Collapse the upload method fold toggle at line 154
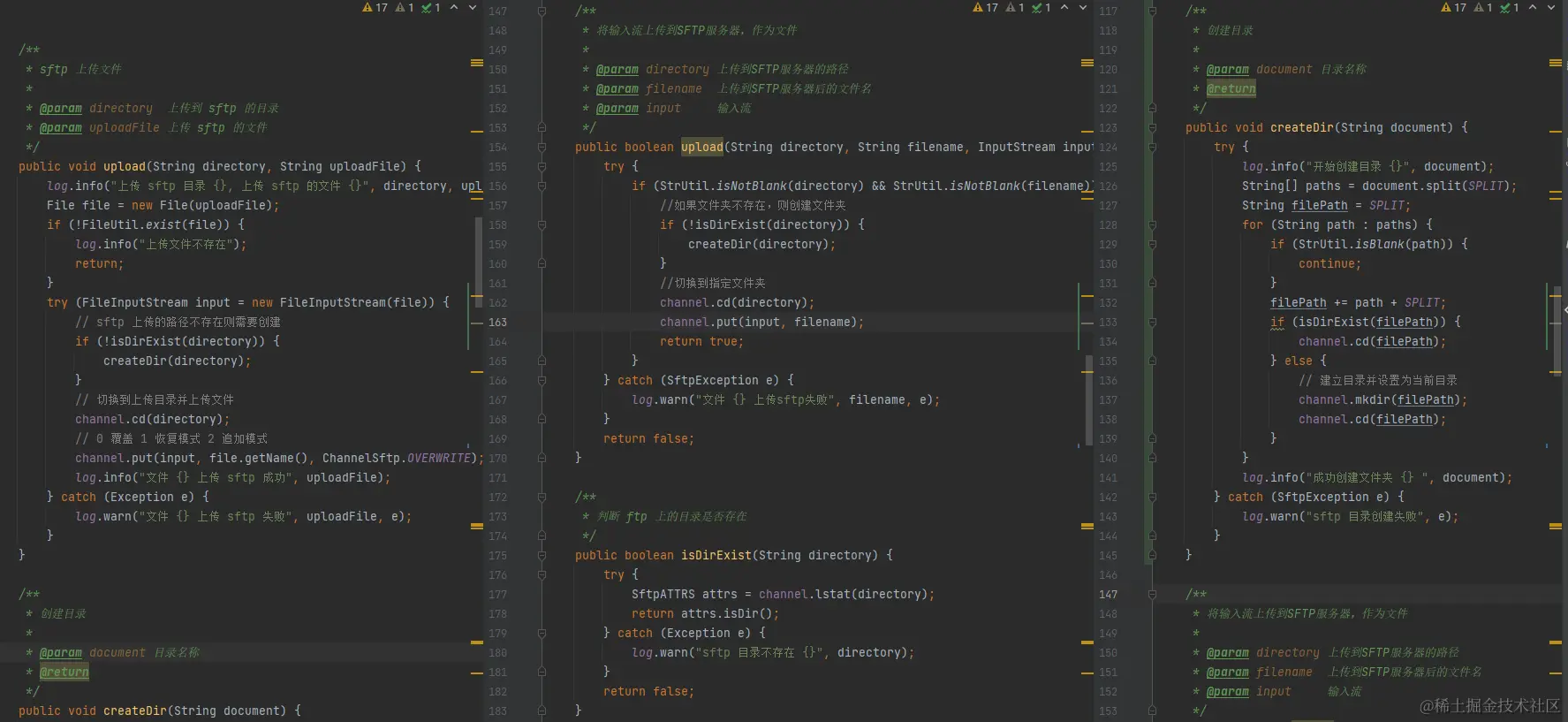1568x722 pixels. tap(542, 147)
